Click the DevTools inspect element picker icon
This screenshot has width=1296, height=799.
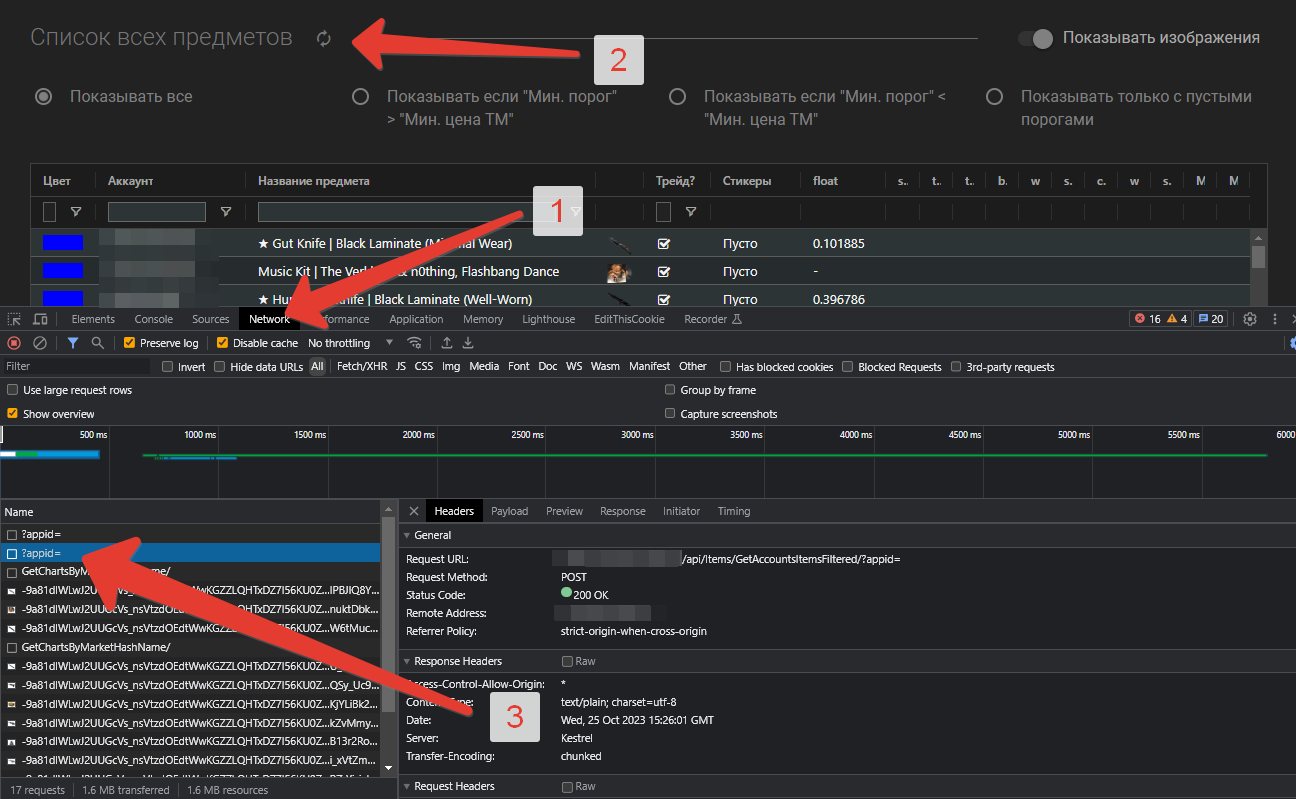click(x=15, y=319)
